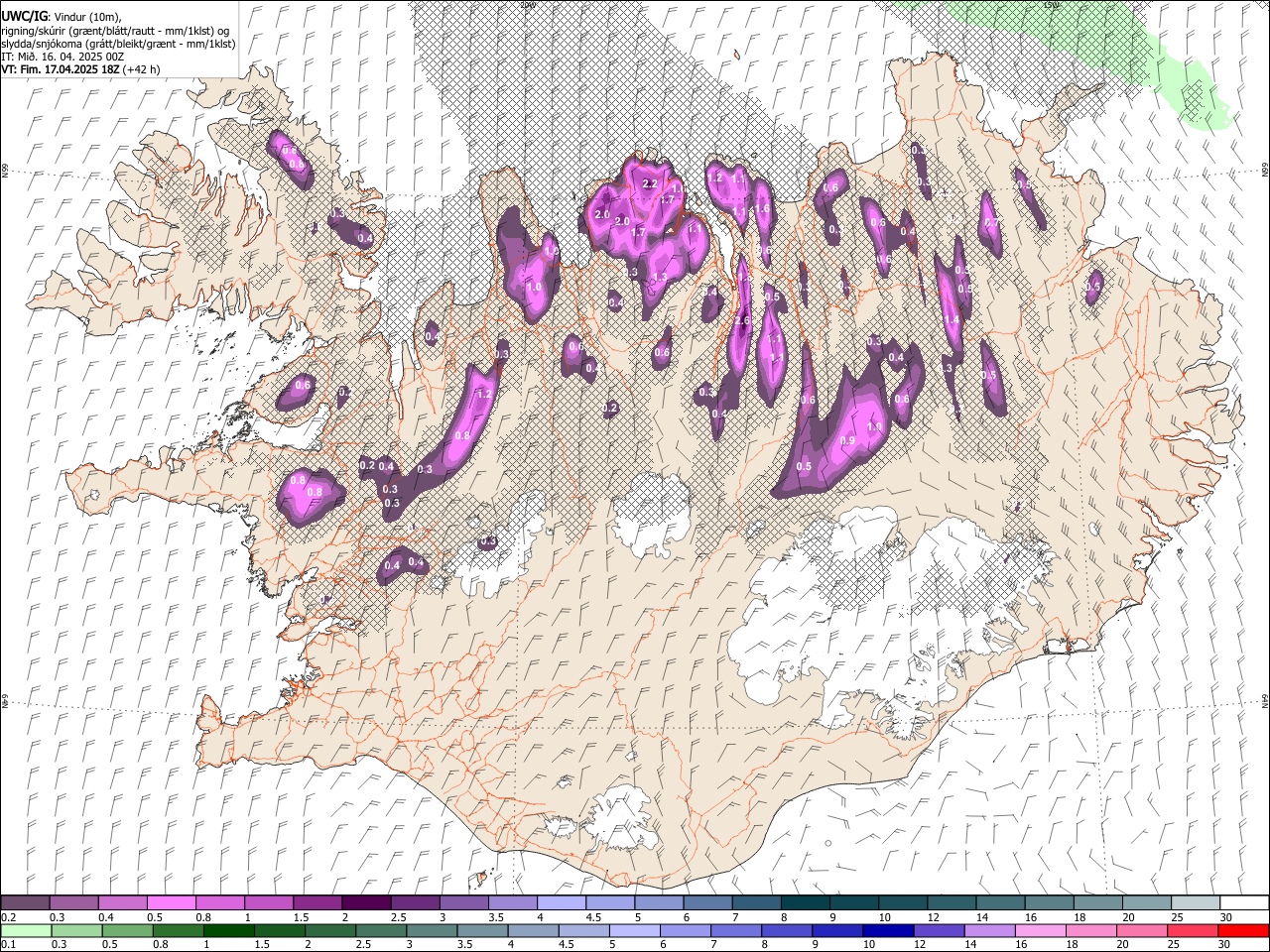Select the pale grey swatch labeled 25, upper scale
The height and width of the screenshot is (952, 1270).
coord(1196,903)
